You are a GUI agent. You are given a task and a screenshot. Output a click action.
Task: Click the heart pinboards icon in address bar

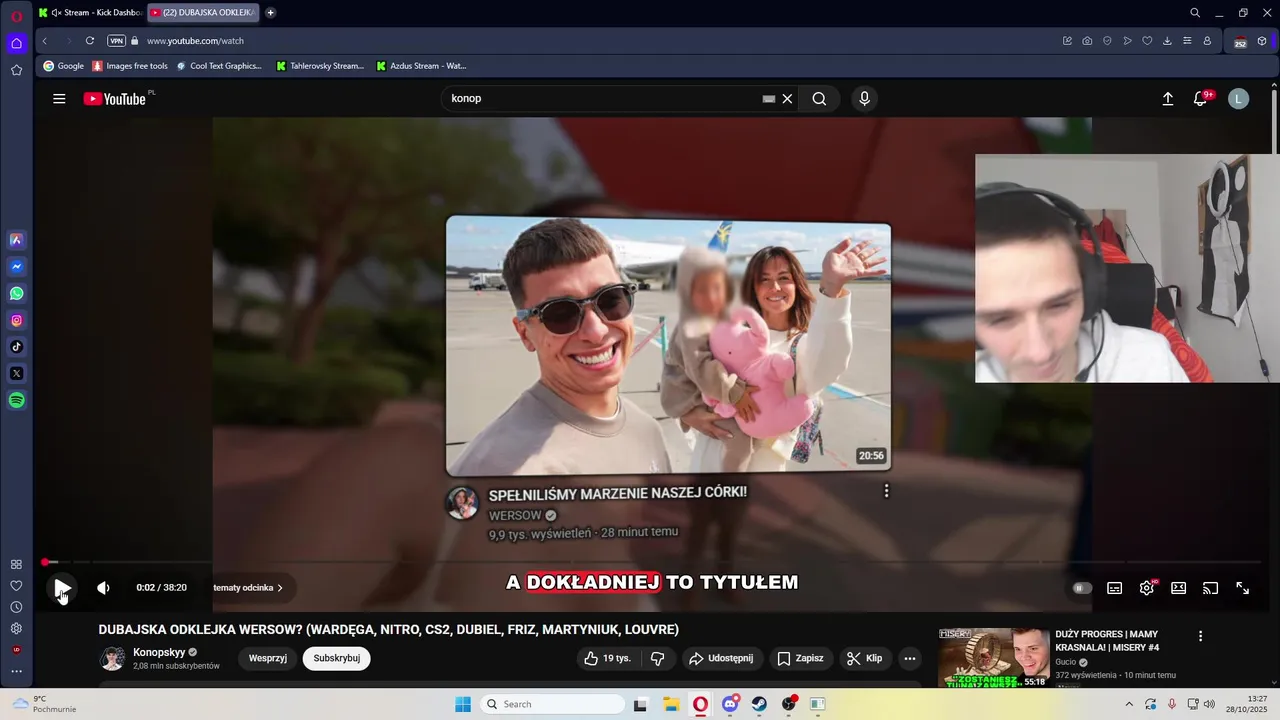[1147, 41]
